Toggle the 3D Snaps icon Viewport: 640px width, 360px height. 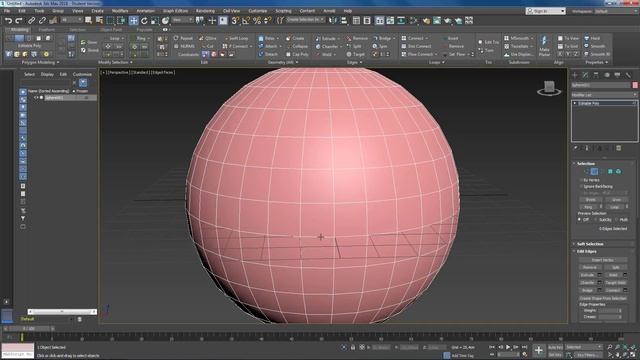coord(235,20)
